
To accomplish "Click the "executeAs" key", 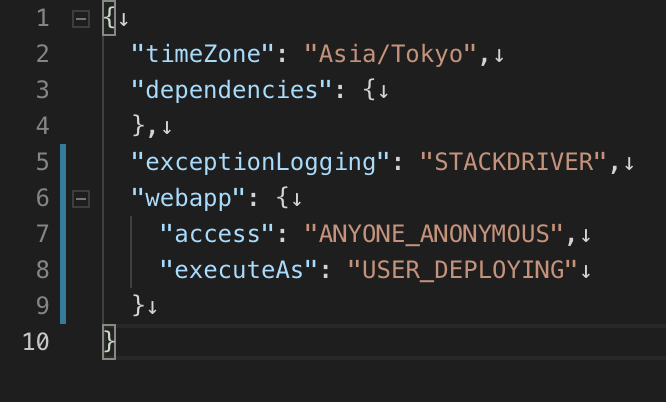I will (x=239, y=270).
